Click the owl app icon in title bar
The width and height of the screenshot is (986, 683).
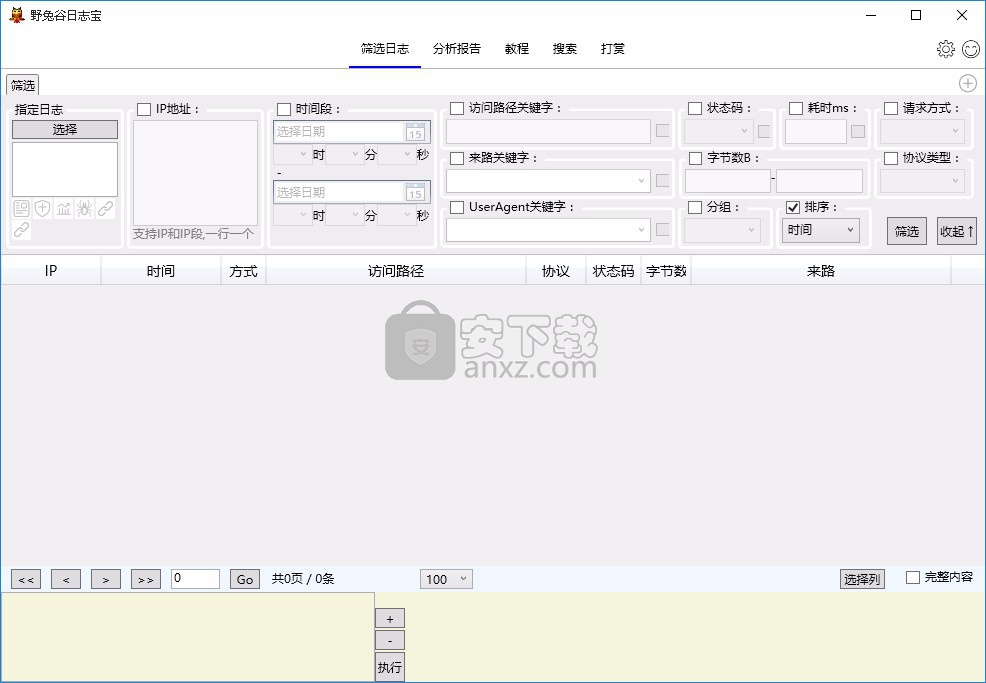[x=16, y=15]
